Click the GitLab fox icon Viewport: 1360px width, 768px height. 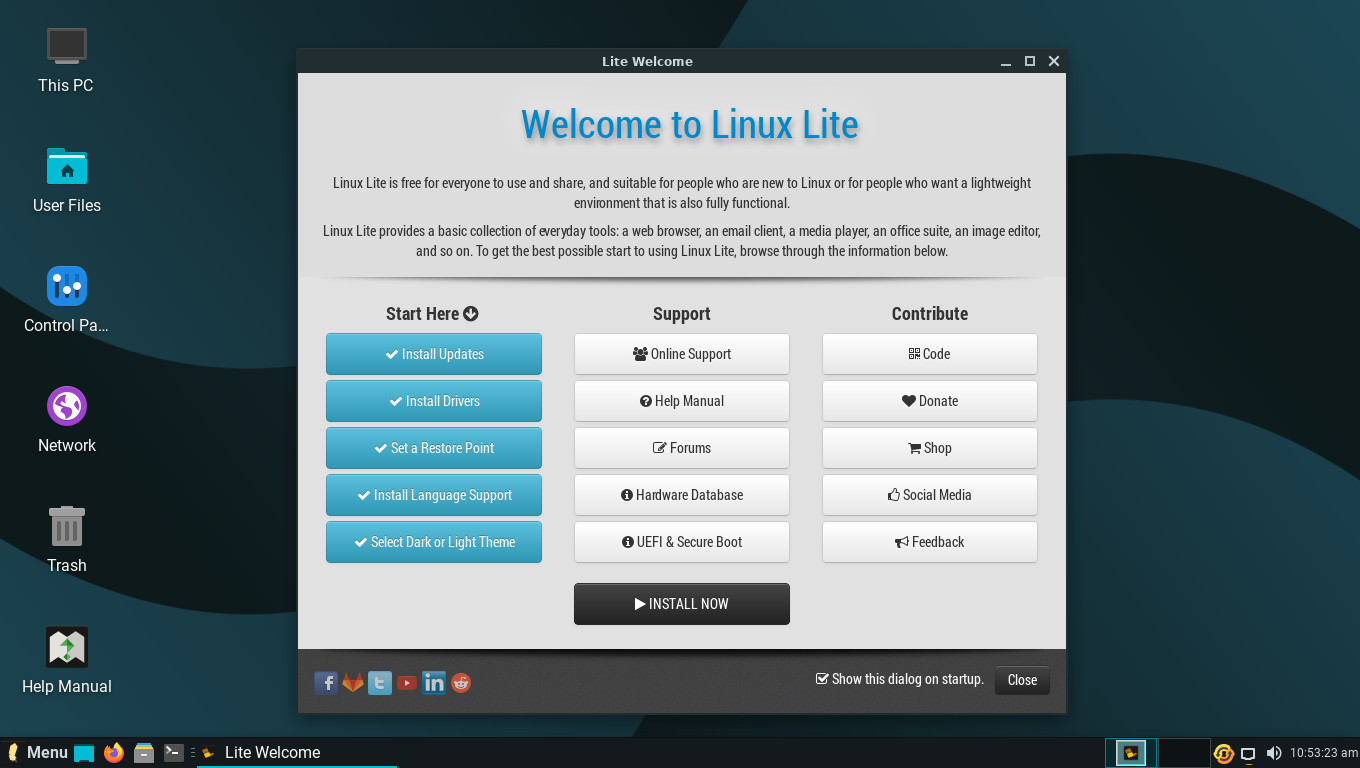coord(353,683)
